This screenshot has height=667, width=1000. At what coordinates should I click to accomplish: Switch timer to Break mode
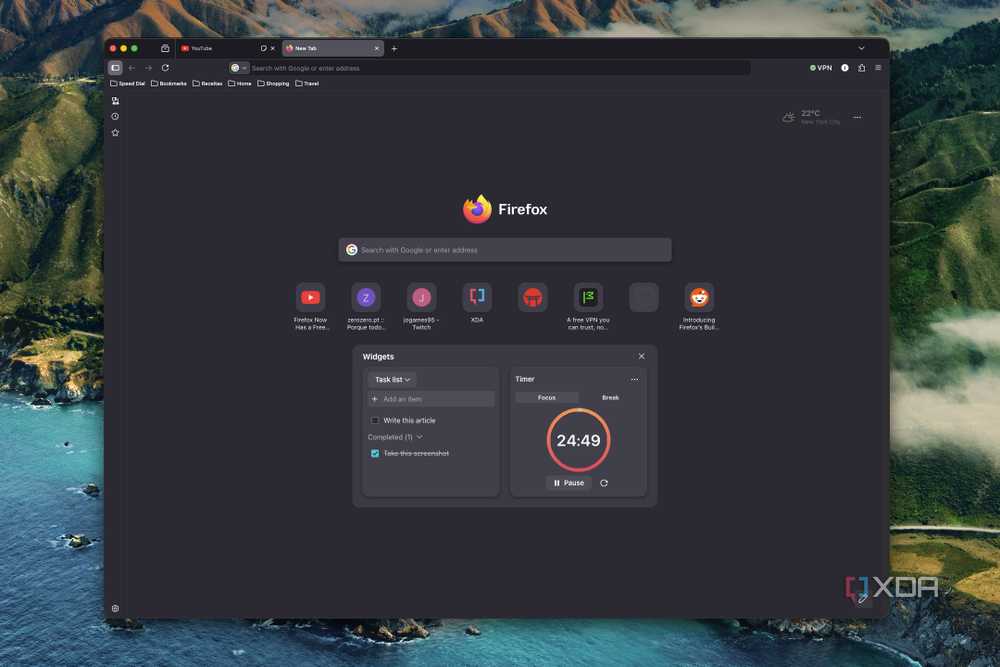pyautogui.click(x=610, y=398)
